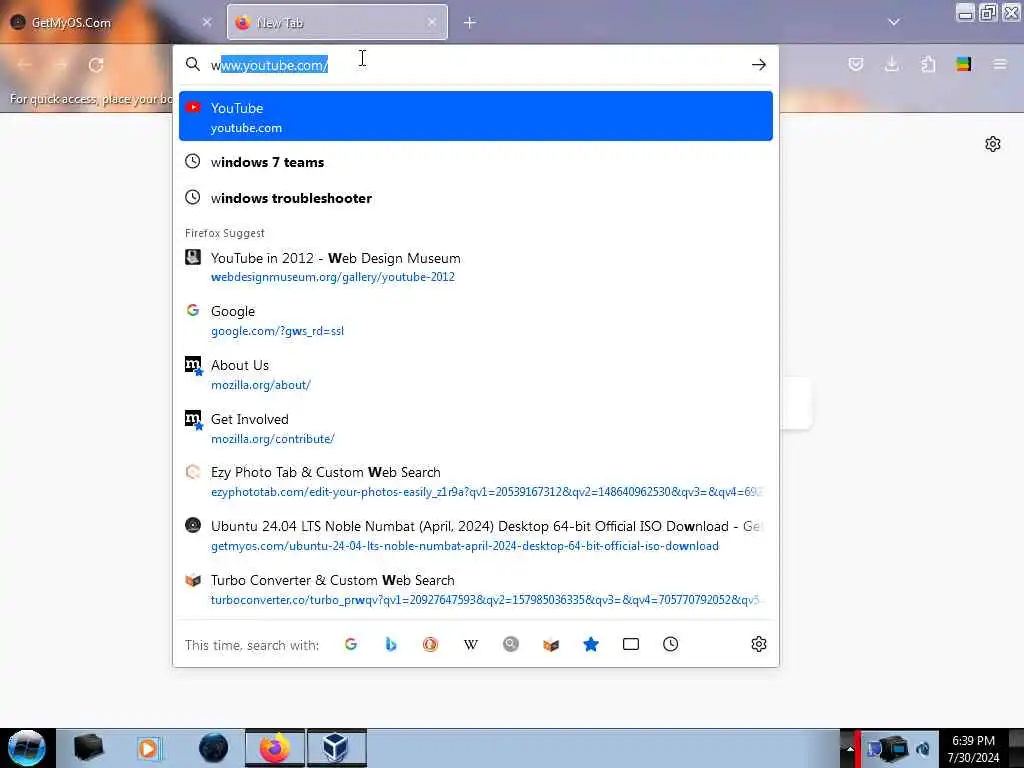The width and height of the screenshot is (1024, 768).
Task: Open the Get Involved mozilla.org suggestion
Action: coord(475,428)
